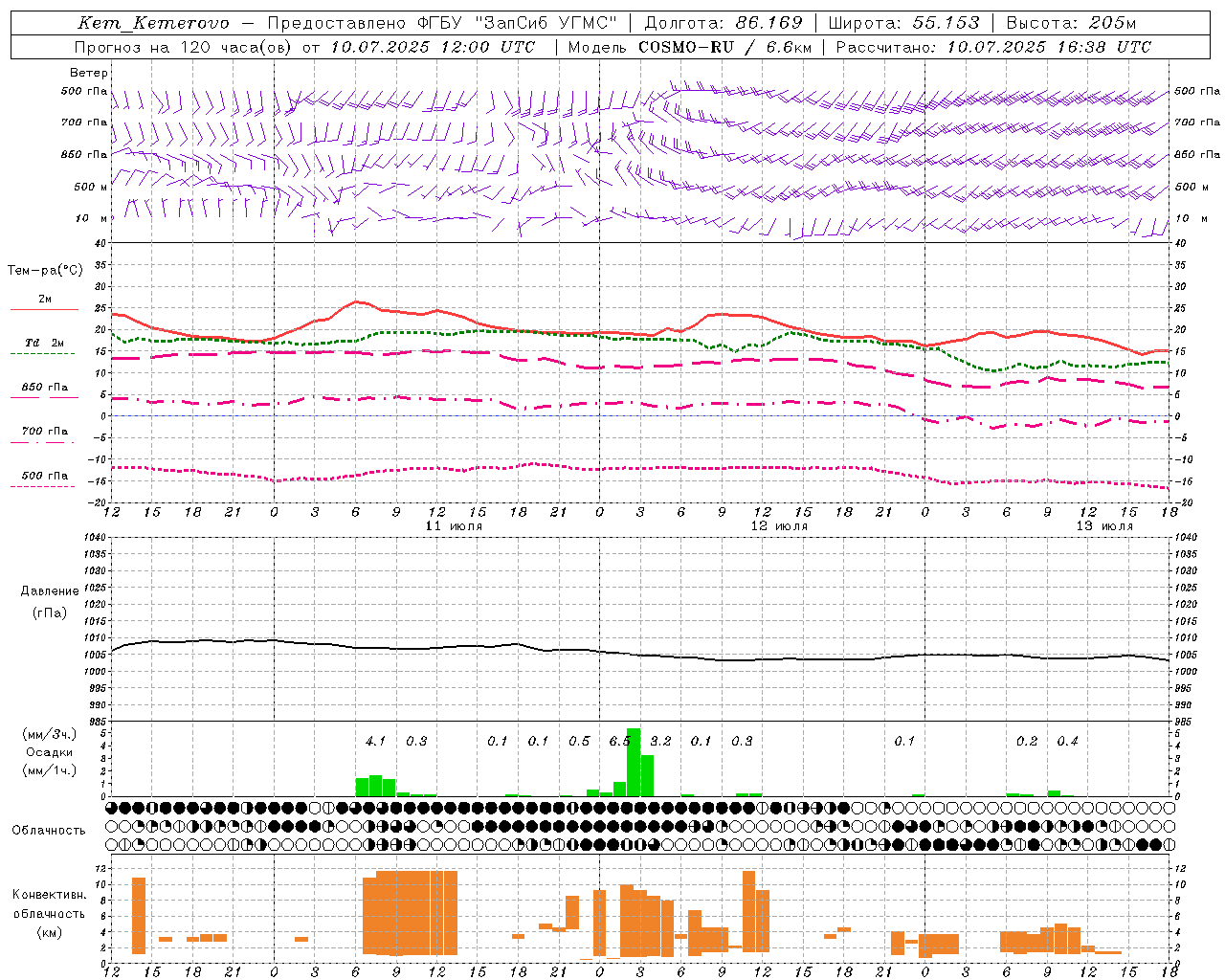
Task: Click the 0.2 precipitation total
Action: click(x=1027, y=742)
